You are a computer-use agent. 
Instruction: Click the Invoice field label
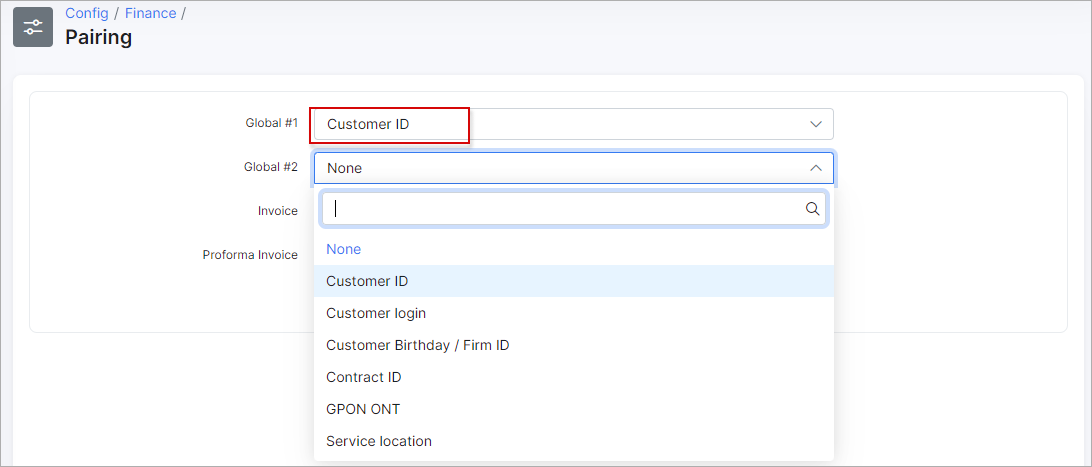[x=278, y=211]
